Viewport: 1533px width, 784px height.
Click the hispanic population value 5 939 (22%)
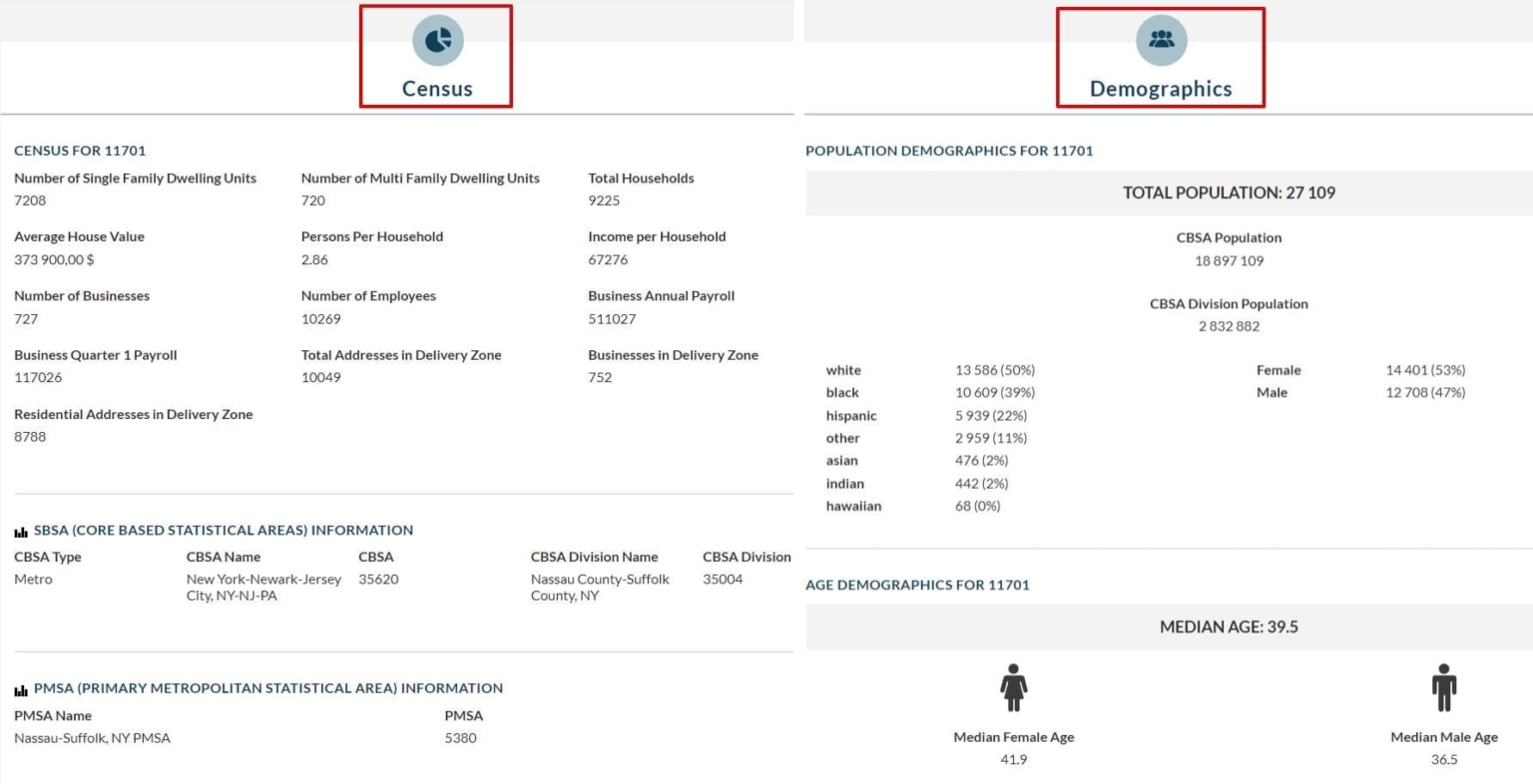coord(991,415)
